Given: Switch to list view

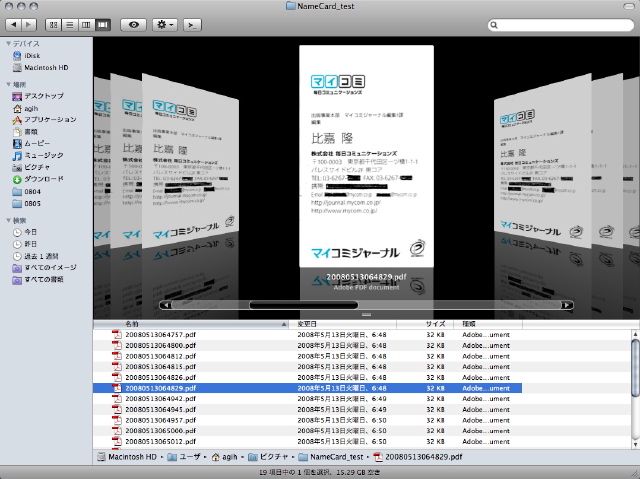Looking at the screenshot, I should (x=70, y=25).
